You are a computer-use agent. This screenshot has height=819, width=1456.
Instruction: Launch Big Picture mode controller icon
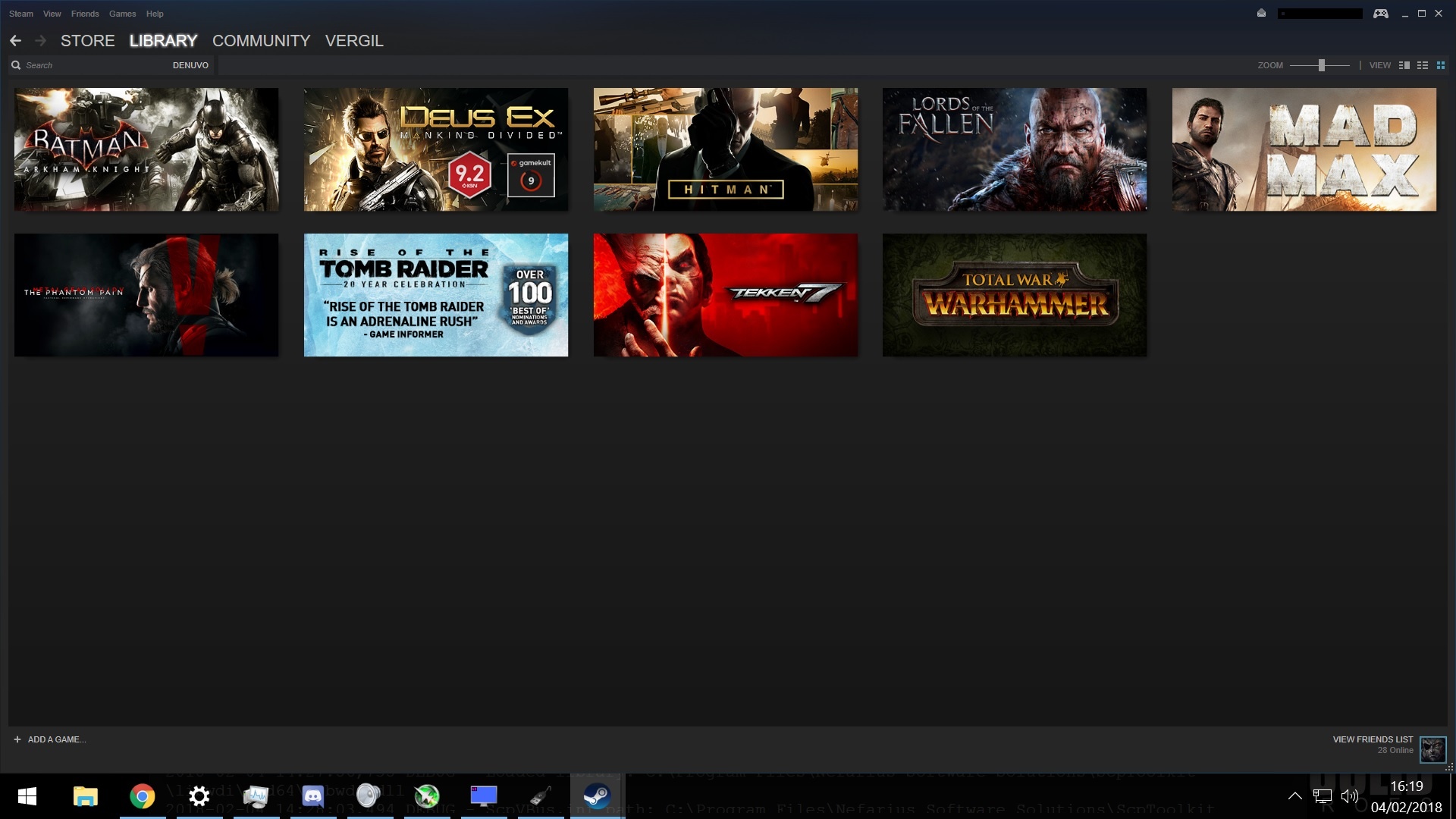pos(1380,14)
